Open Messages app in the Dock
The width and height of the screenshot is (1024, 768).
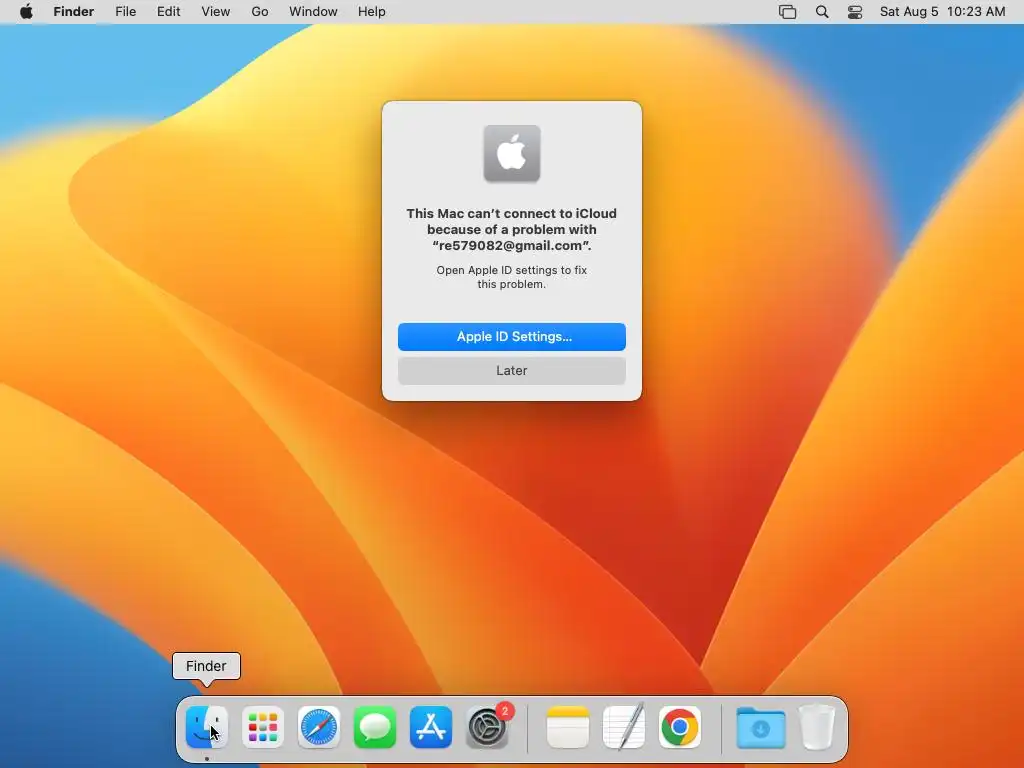(x=375, y=727)
